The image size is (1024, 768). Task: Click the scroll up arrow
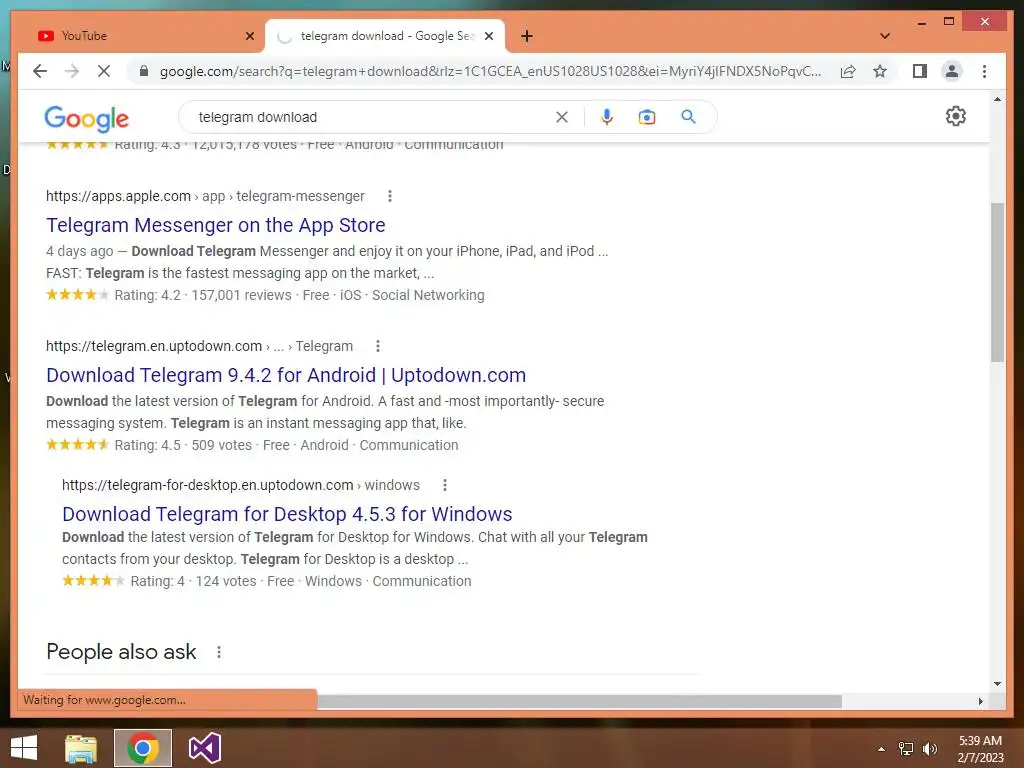click(997, 99)
